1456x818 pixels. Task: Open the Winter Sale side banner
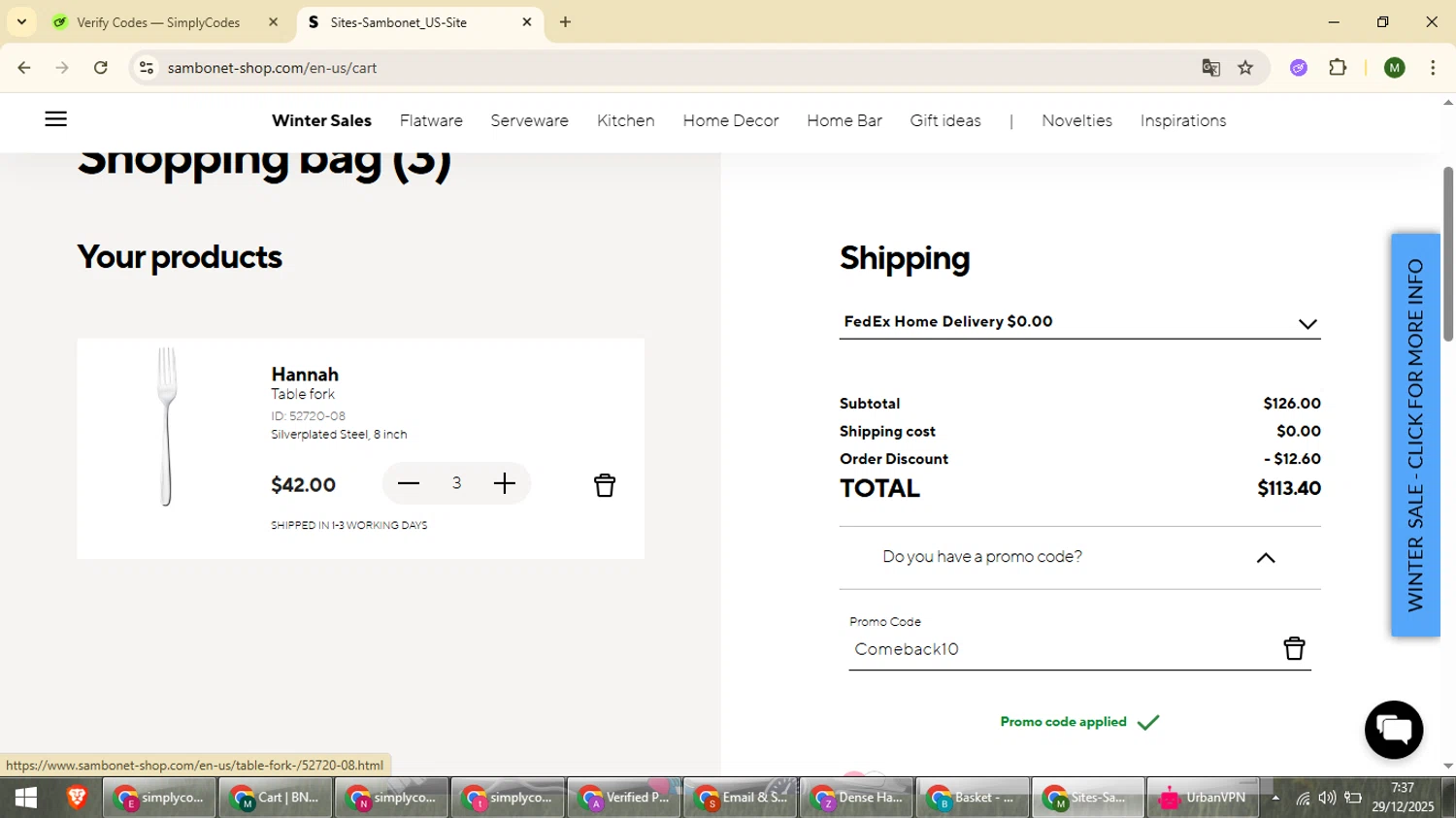point(1415,435)
